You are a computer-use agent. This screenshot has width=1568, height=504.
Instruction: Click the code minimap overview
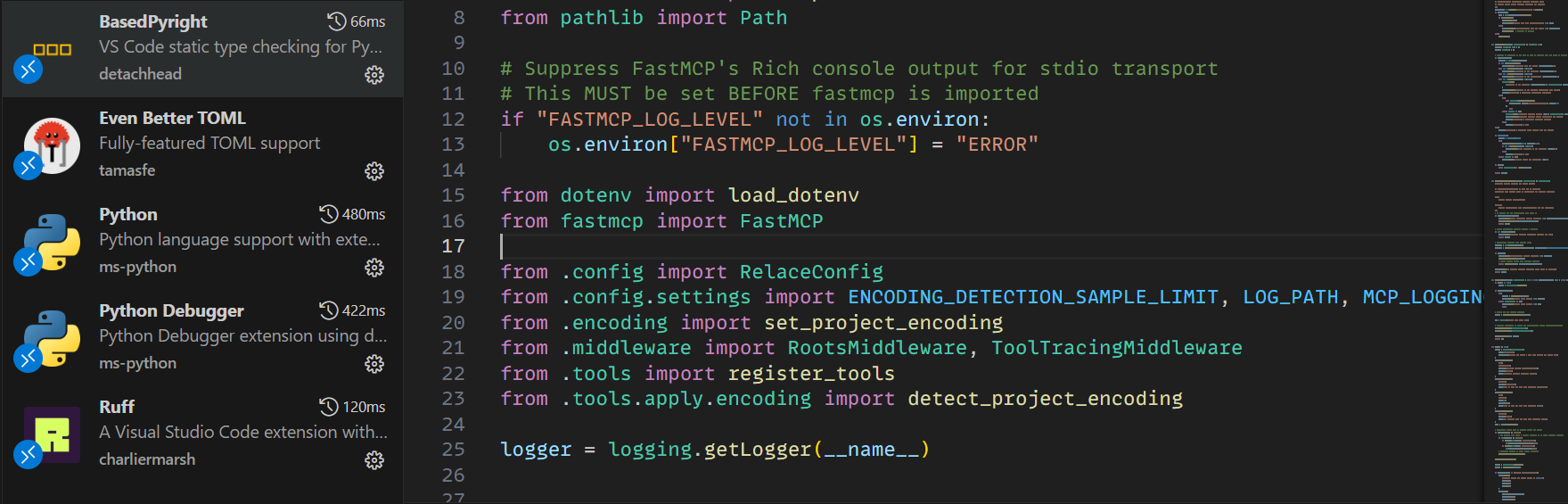pyautogui.click(x=1528, y=252)
